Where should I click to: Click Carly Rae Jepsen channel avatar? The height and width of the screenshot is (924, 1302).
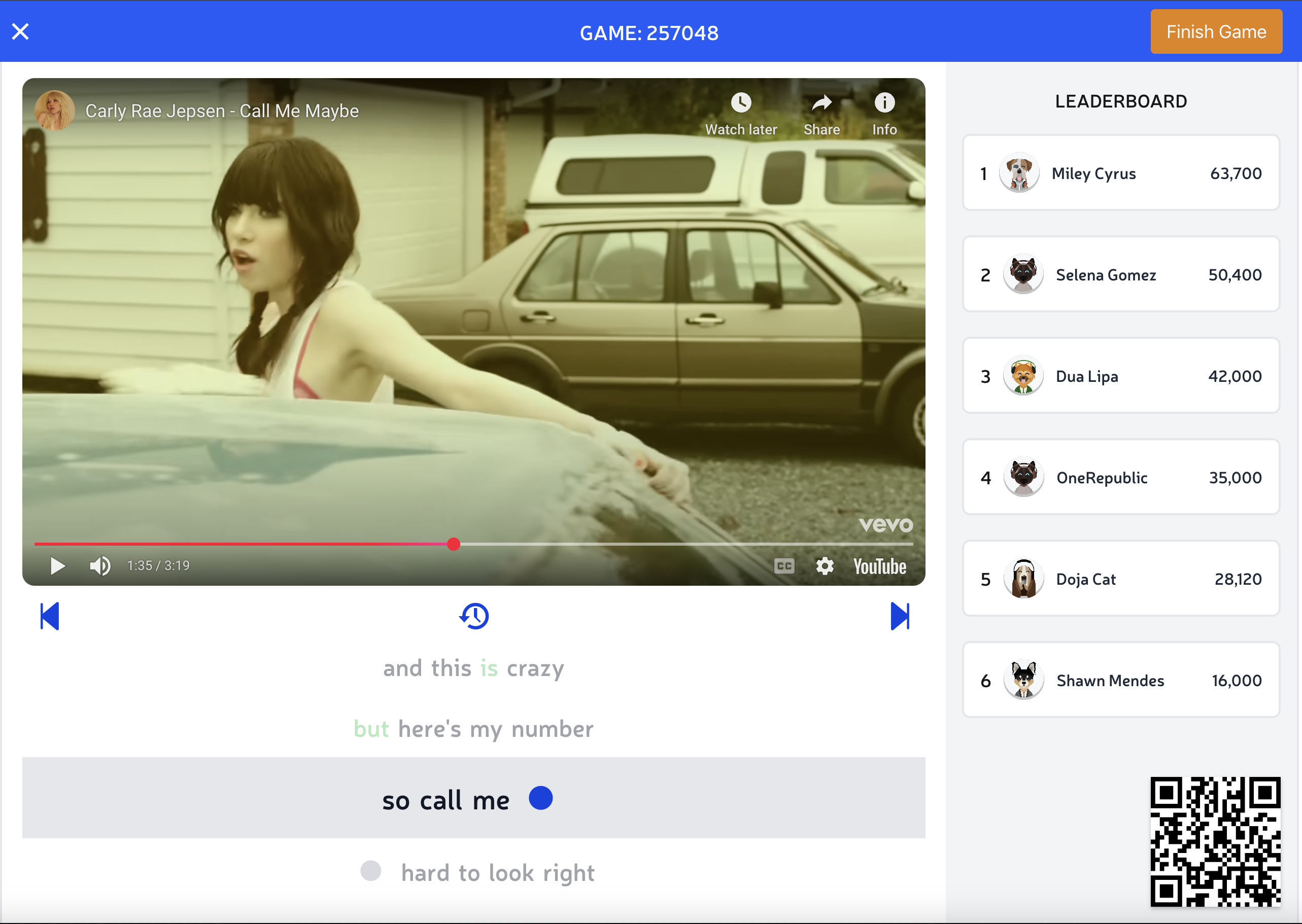click(55, 111)
